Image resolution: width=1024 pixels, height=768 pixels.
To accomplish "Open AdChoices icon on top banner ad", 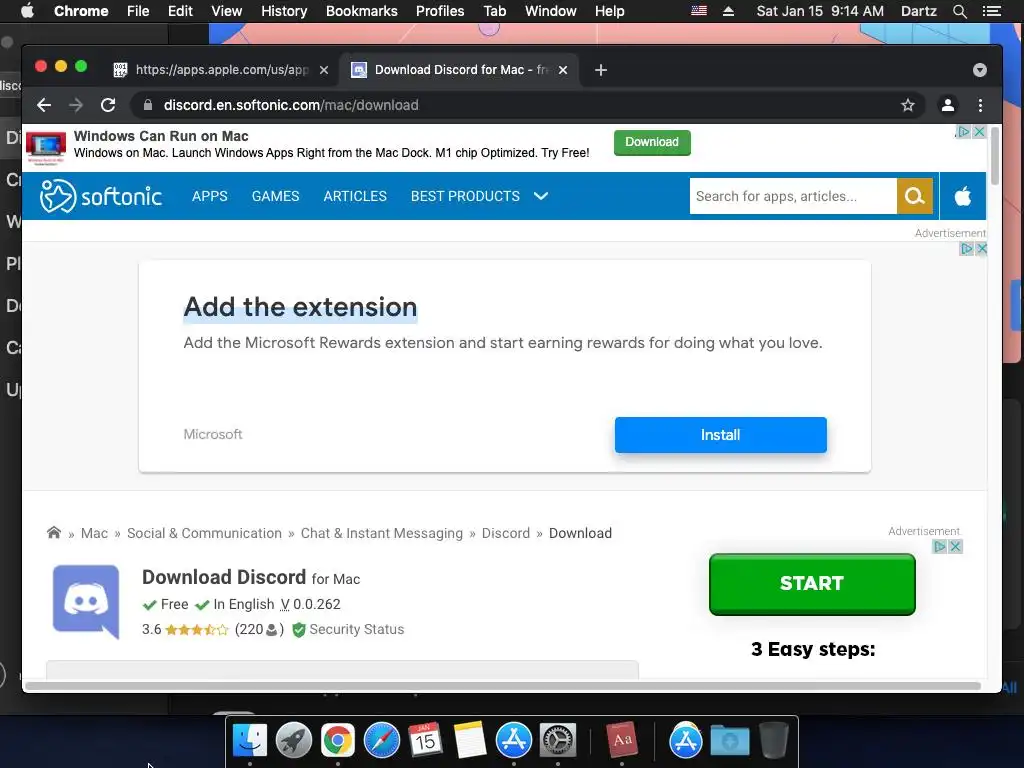I will tap(963, 131).
